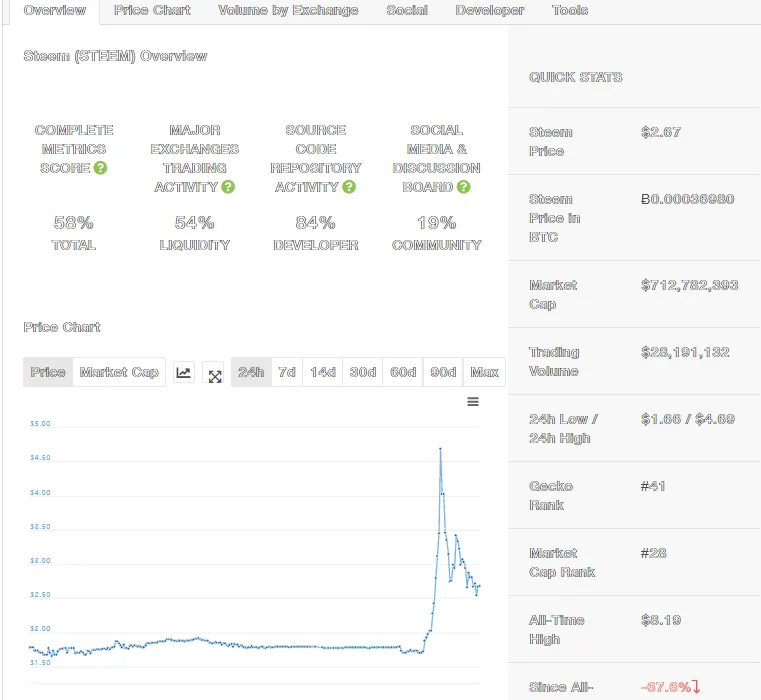Screen dimensions: 761x700
Task: Click help icon beside Trading Activity
Action: [228, 187]
